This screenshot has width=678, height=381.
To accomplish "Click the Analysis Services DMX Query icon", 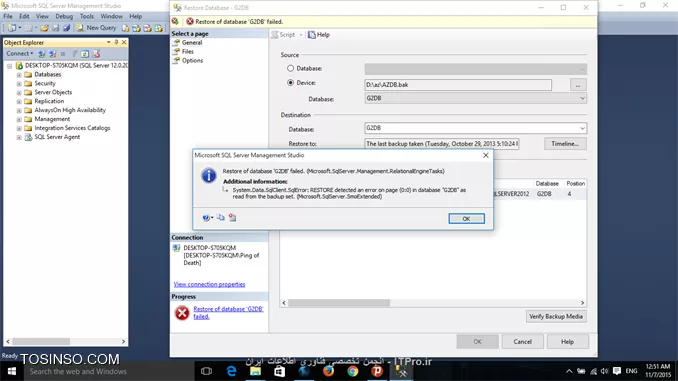I will coord(147,28).
